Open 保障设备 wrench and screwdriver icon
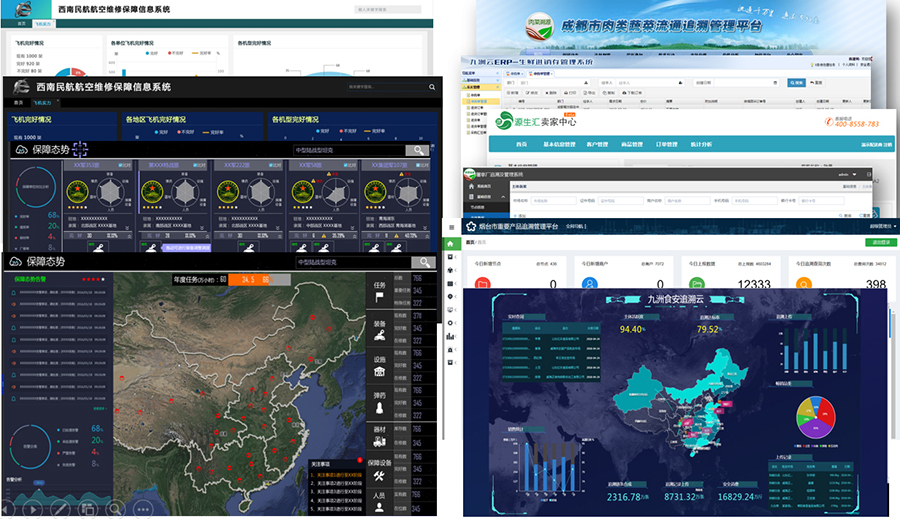Image resolution: width=900 pixels, height=519 pixels. 379,478
